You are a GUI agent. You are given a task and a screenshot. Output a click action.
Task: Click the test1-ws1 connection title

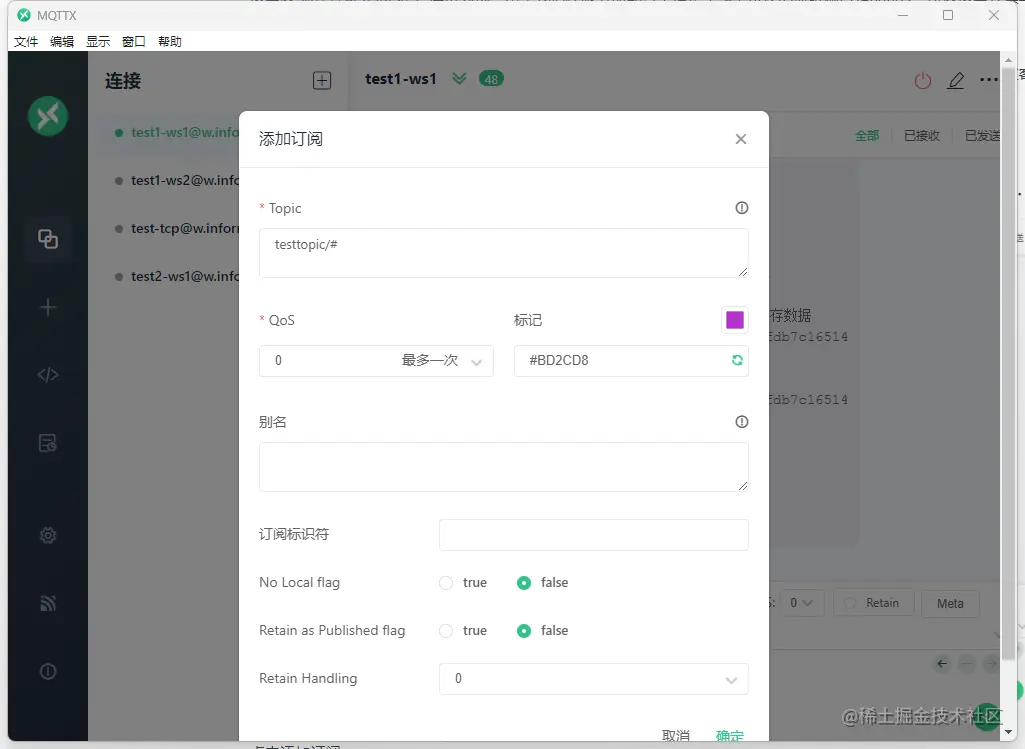click(x=401, y=79)
